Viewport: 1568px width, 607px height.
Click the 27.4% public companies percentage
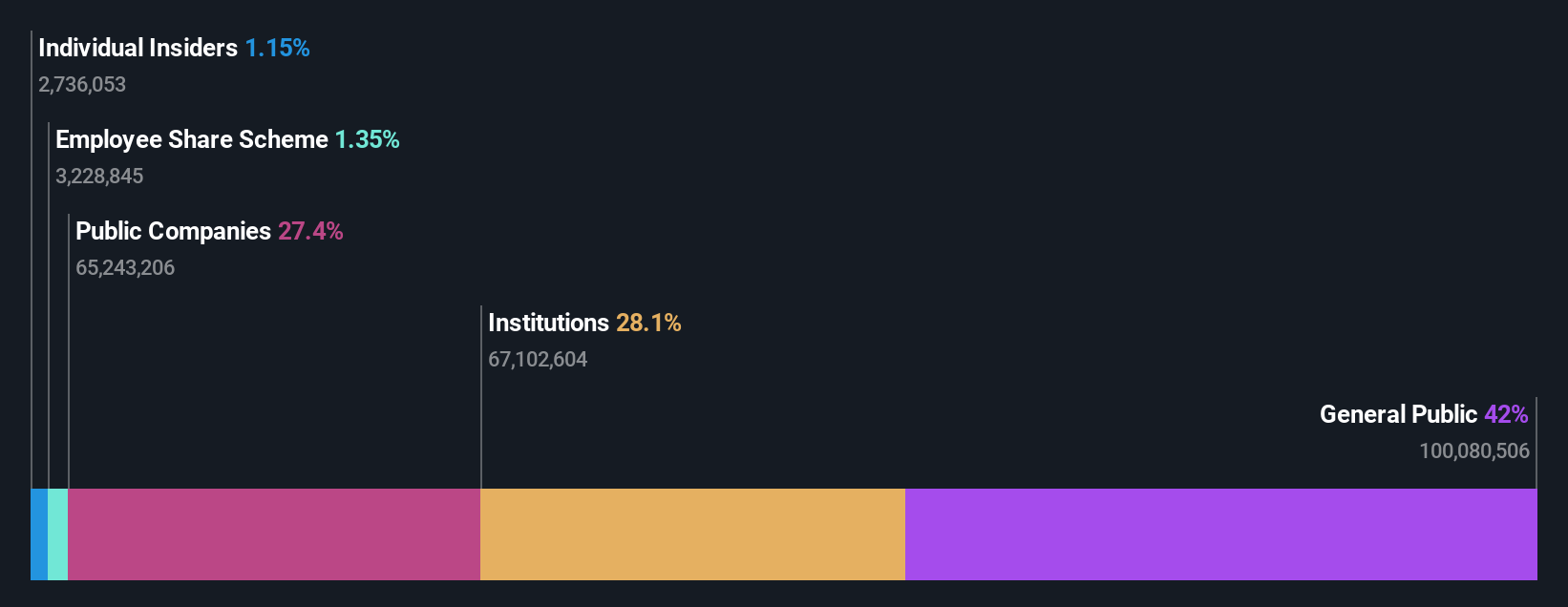coord(310,231)
